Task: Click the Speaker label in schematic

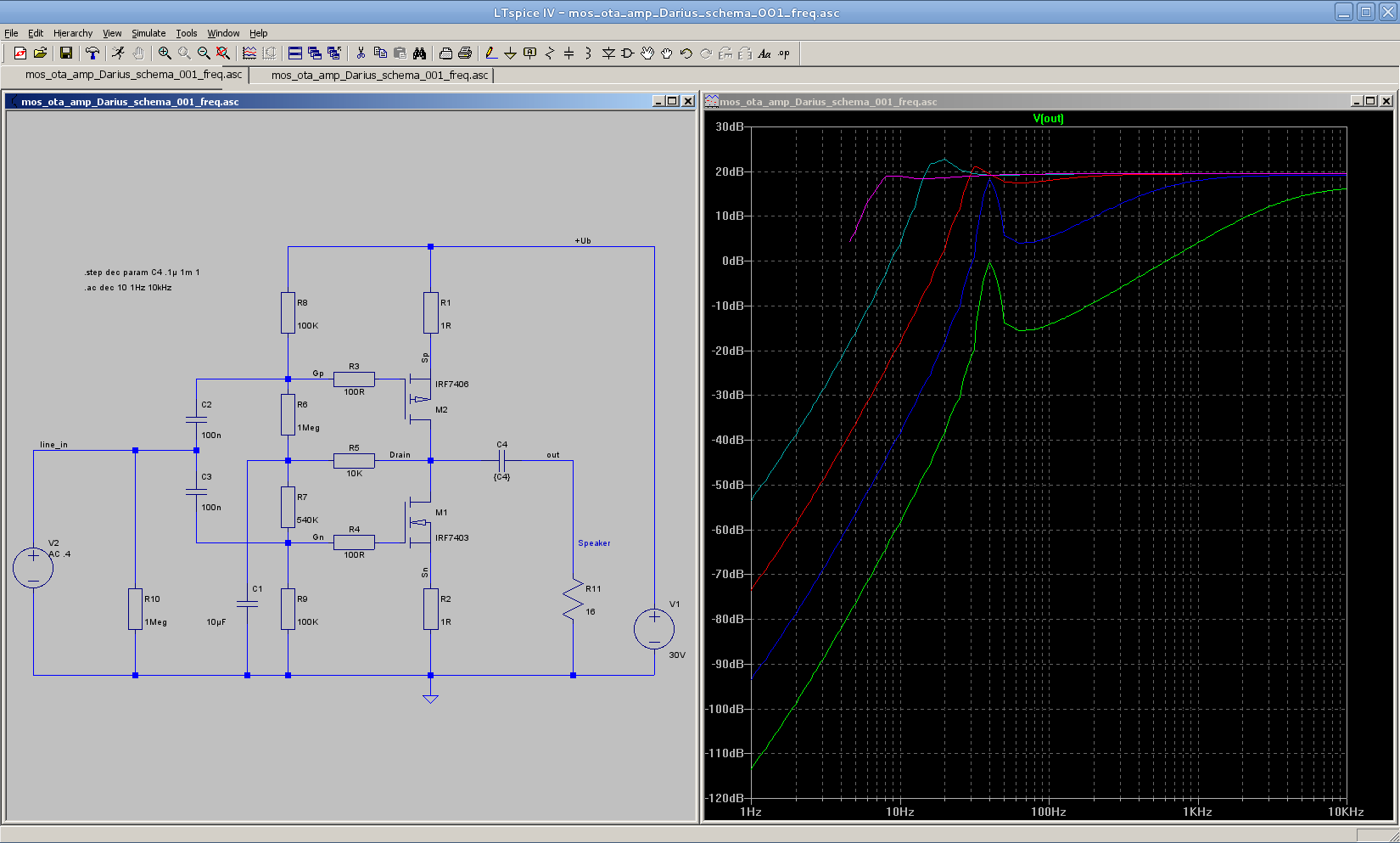Action: tap(594, 543)
